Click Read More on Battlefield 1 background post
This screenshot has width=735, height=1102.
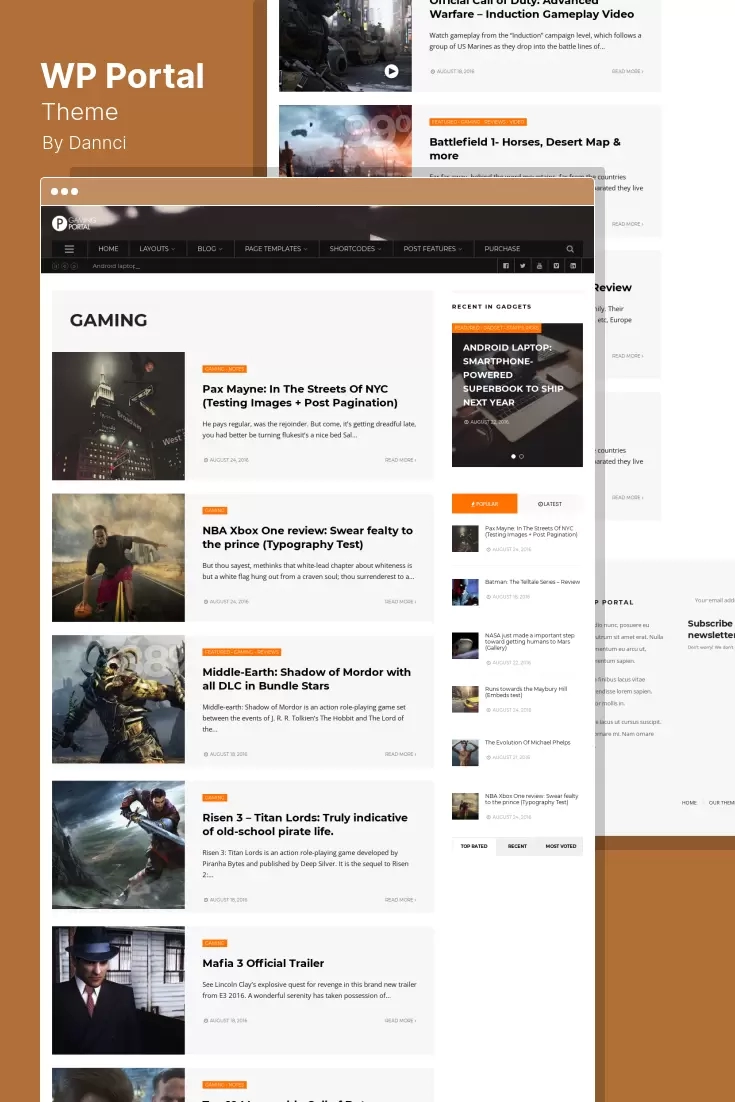[627, 224]
